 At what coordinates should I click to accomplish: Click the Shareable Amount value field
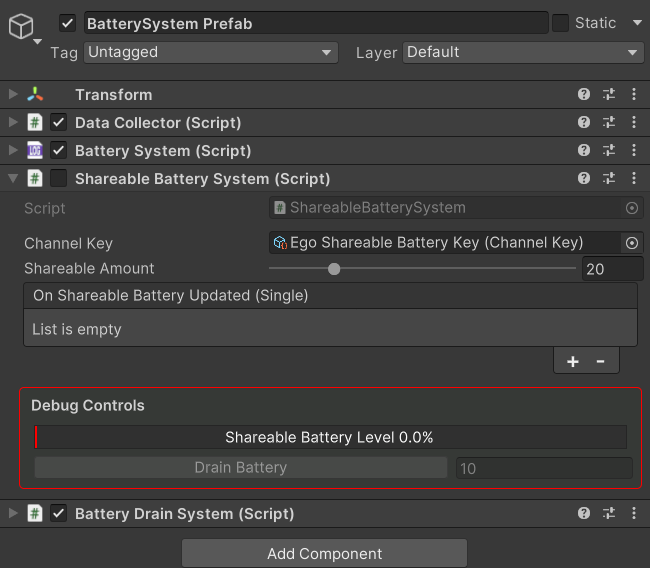click(x=613, y=269)
